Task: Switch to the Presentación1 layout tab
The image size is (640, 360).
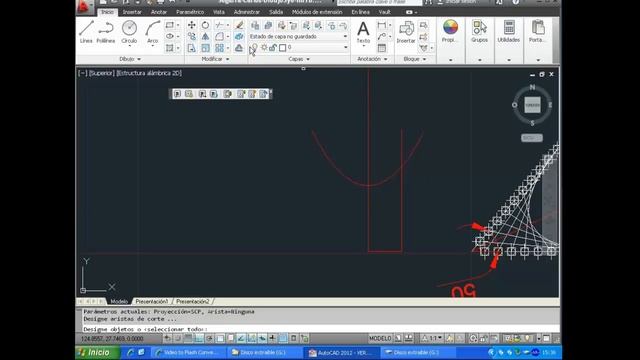Action: point(151,302)
